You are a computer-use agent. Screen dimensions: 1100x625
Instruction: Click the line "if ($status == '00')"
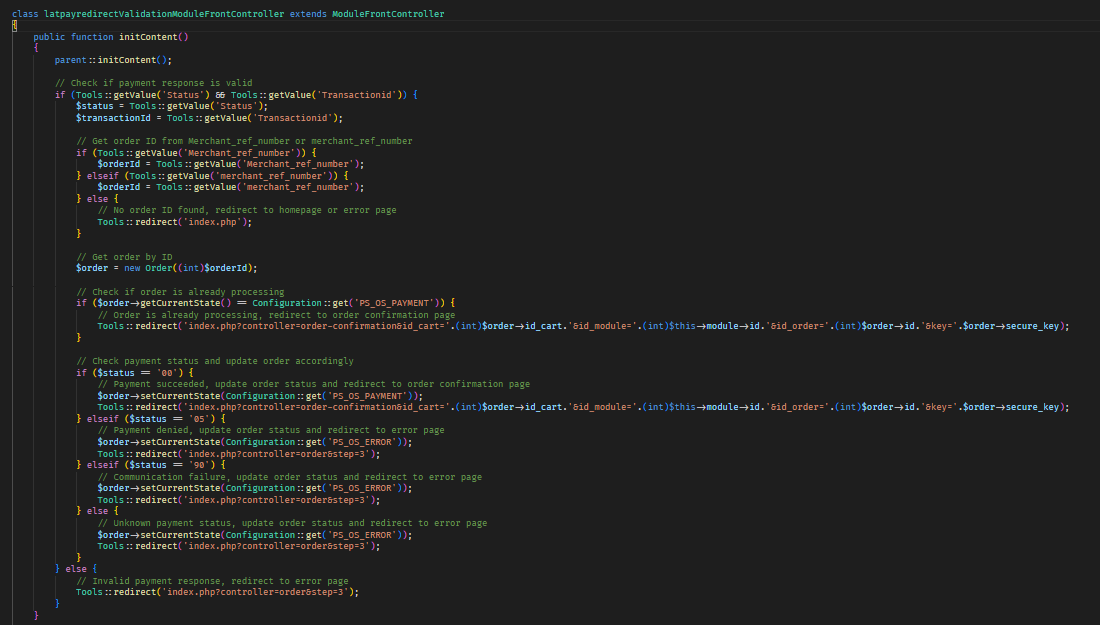(135, 373)
